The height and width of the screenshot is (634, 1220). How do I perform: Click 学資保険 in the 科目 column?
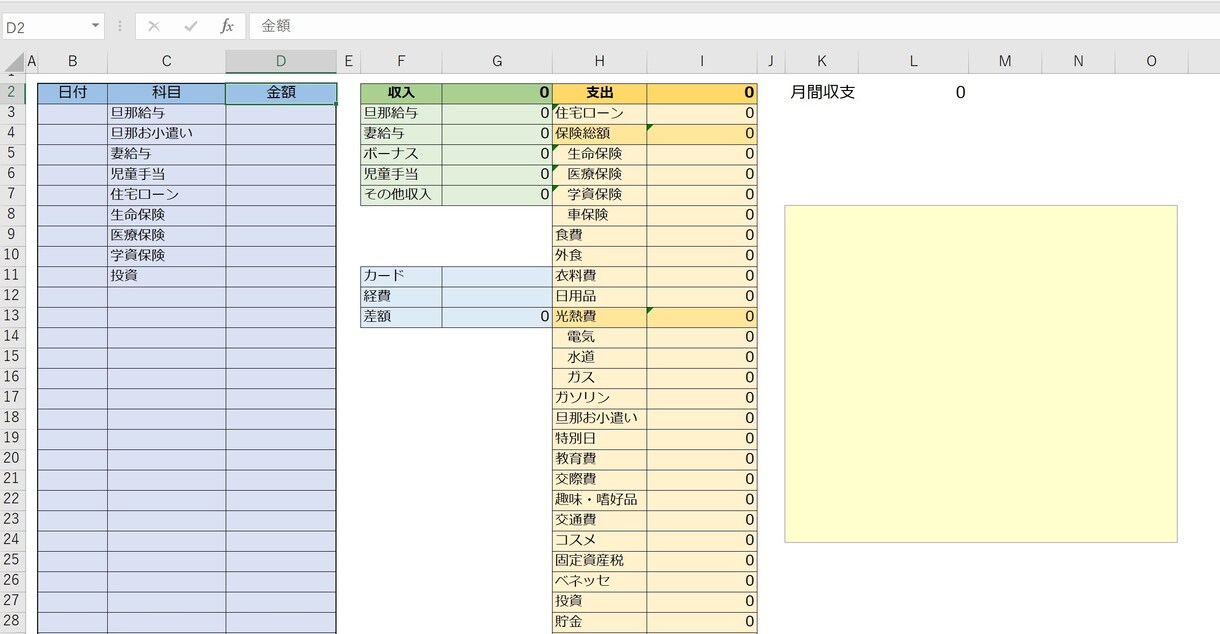pyautogui.click(x=166, y=256)
